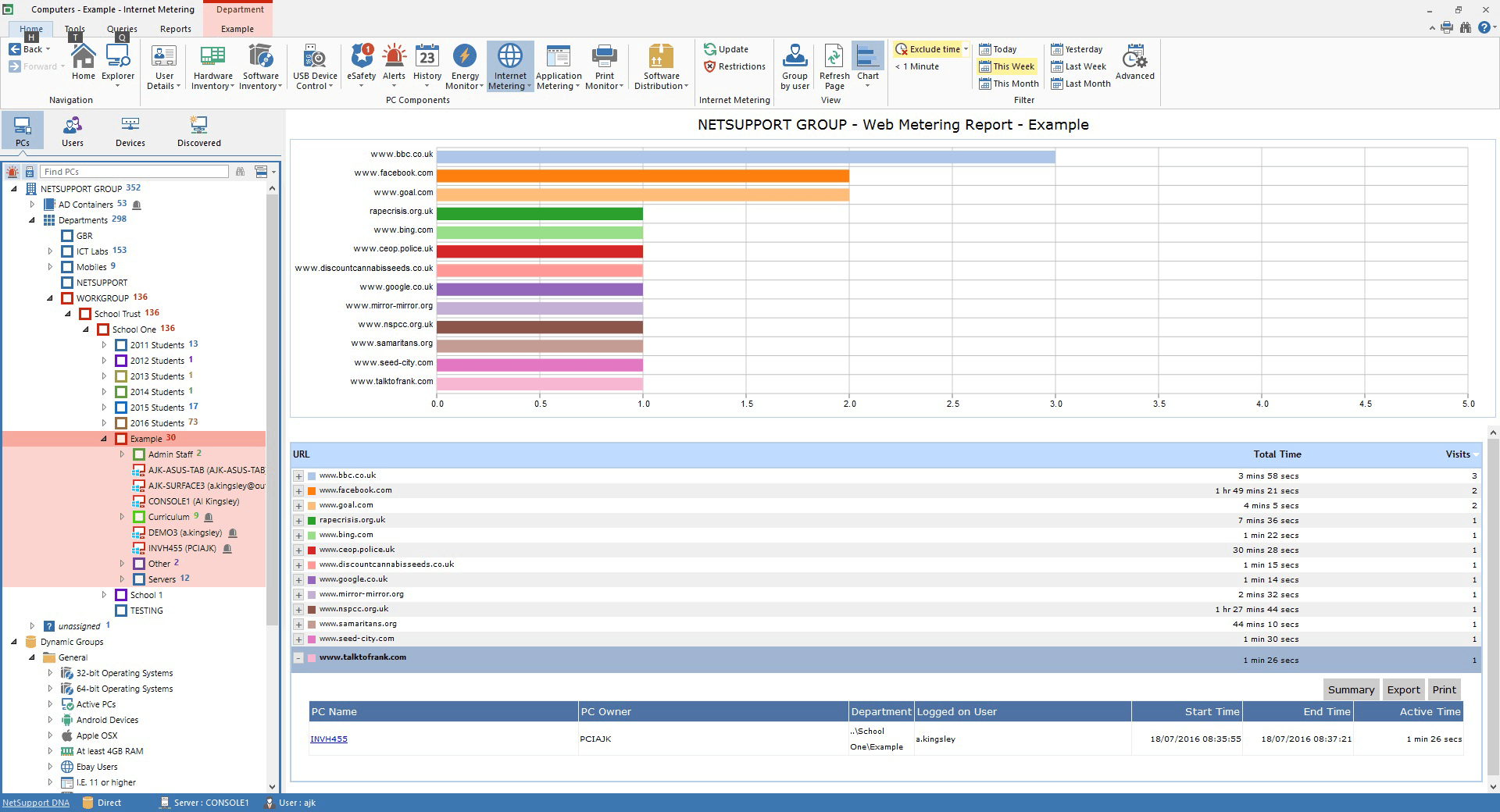Check the GBR department checkbox

point(68,235)
